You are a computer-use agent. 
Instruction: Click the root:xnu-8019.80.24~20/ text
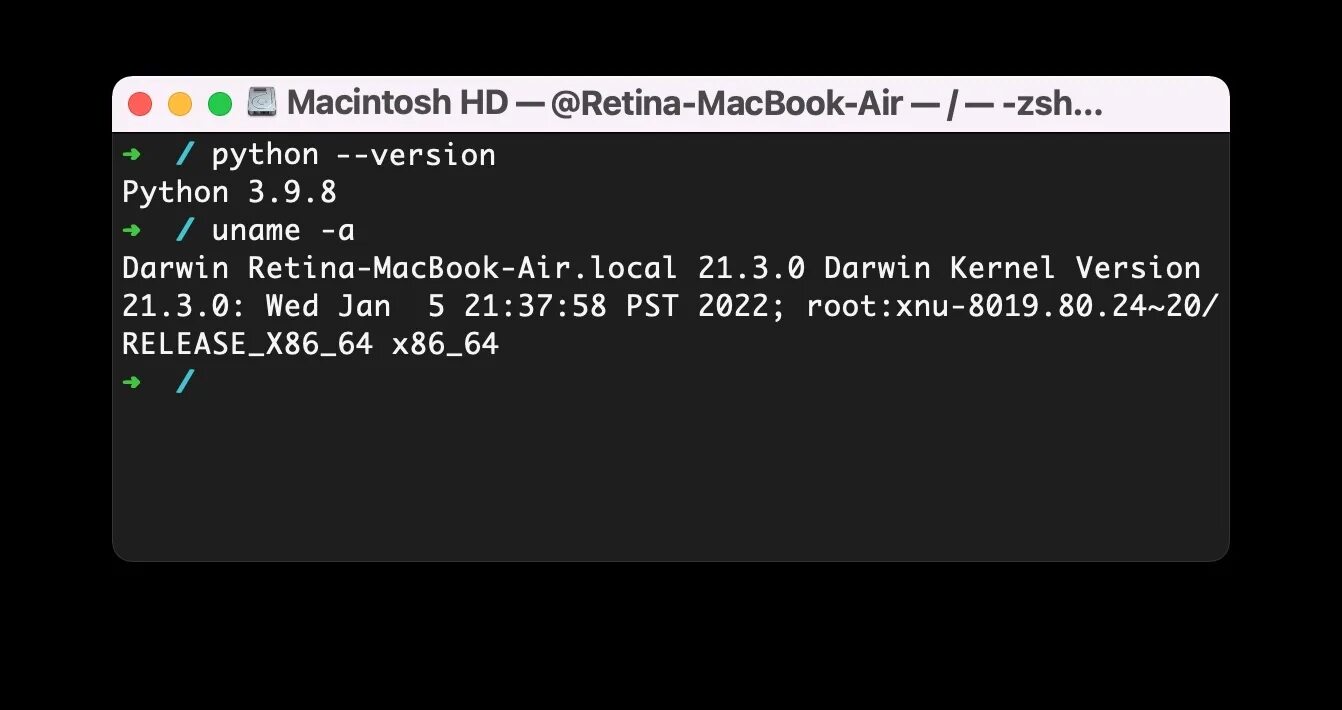click(1012, 306)
